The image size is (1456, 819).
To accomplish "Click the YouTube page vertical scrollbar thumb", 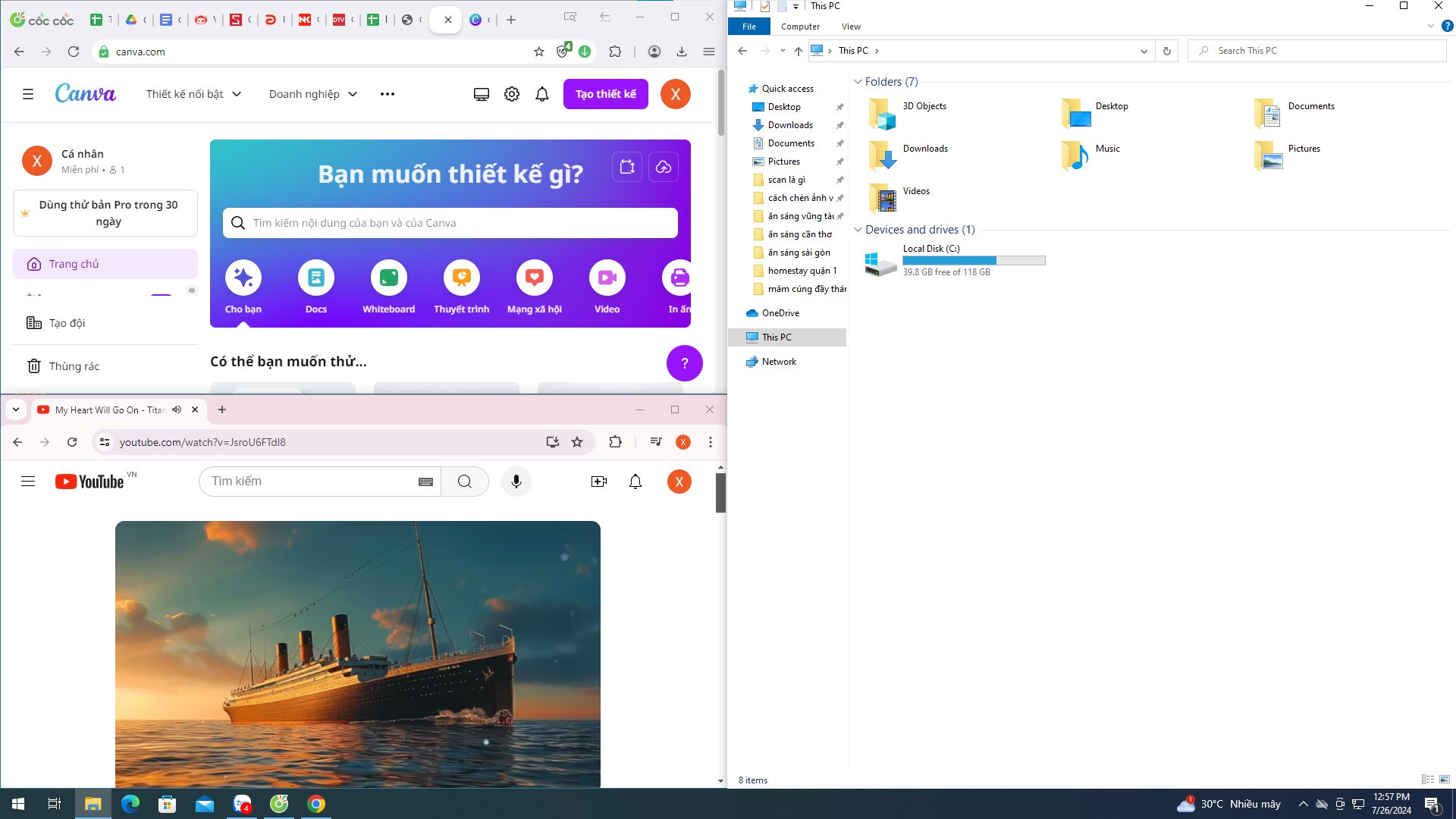I will 720,492.
